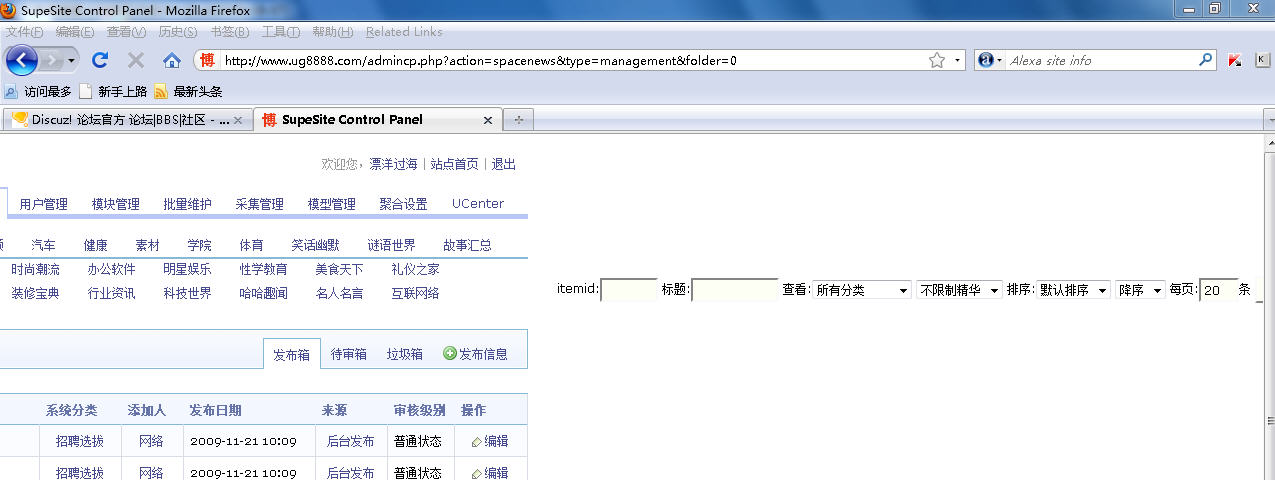This screenshot has height=480, width=1275.
Task: Expand the 所有分类 dropdown
Action: click(862, 290)
